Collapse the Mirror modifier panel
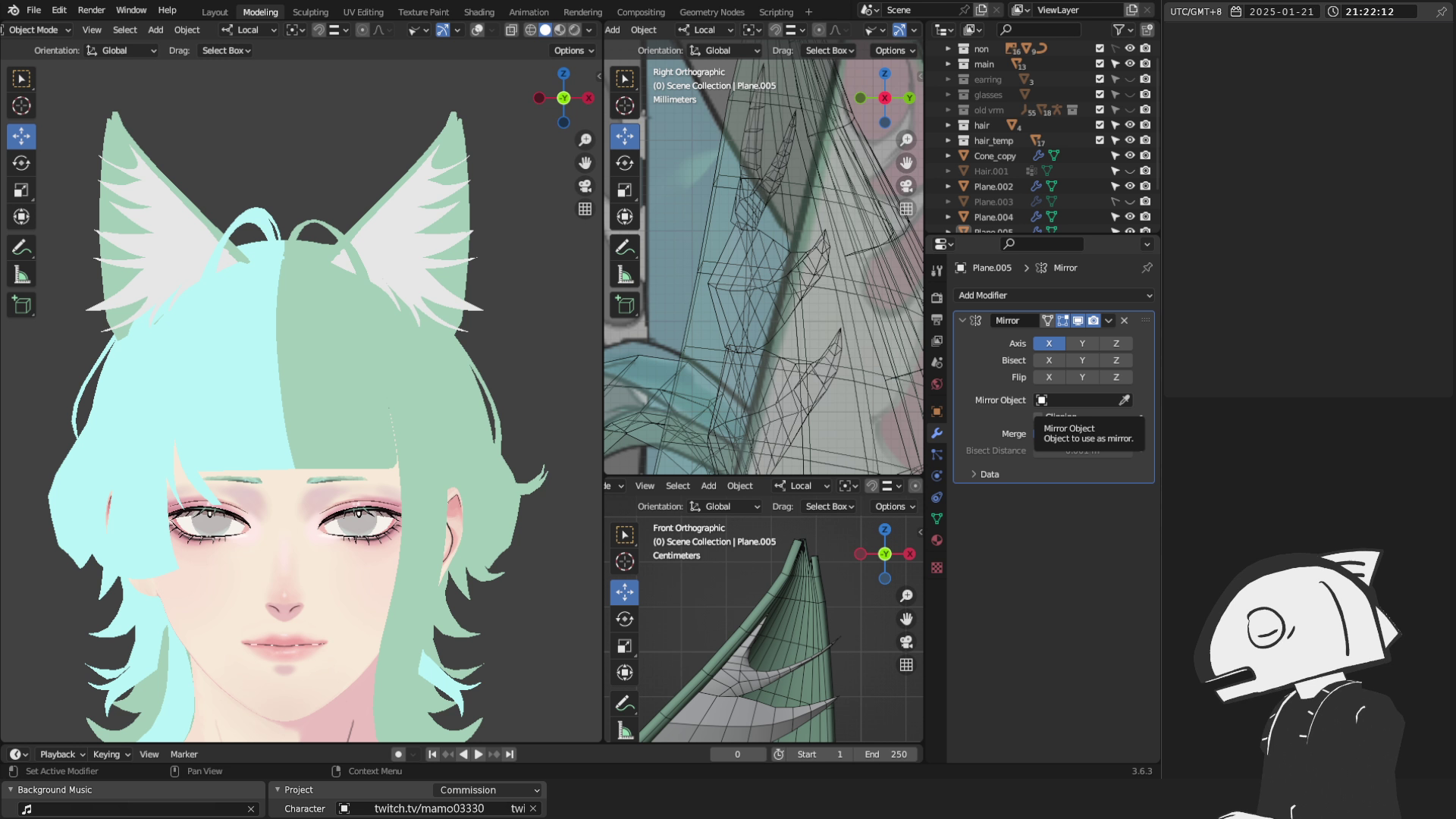Screen dimensions: 1456x819 pos(962,321)
